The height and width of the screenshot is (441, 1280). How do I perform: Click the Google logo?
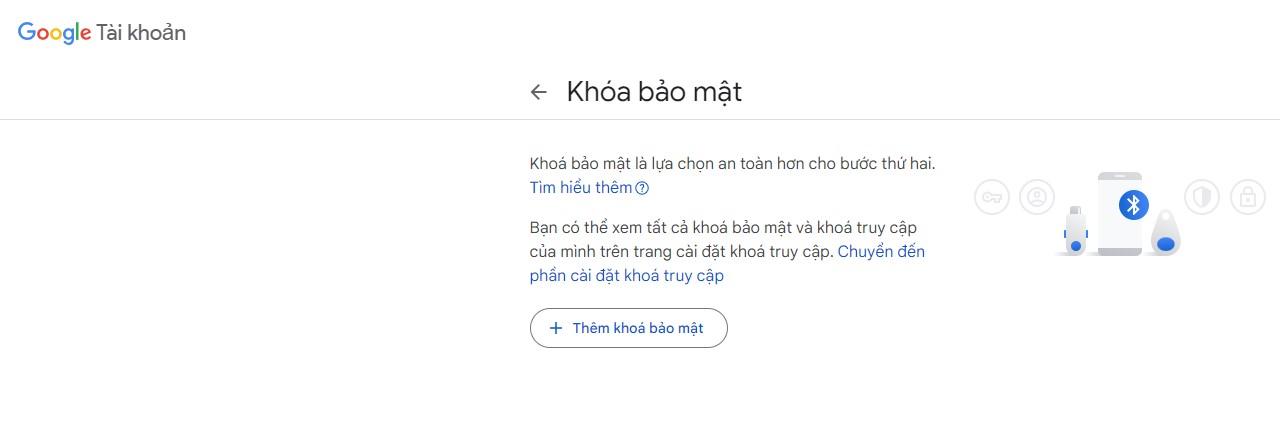tap(54, 33)
